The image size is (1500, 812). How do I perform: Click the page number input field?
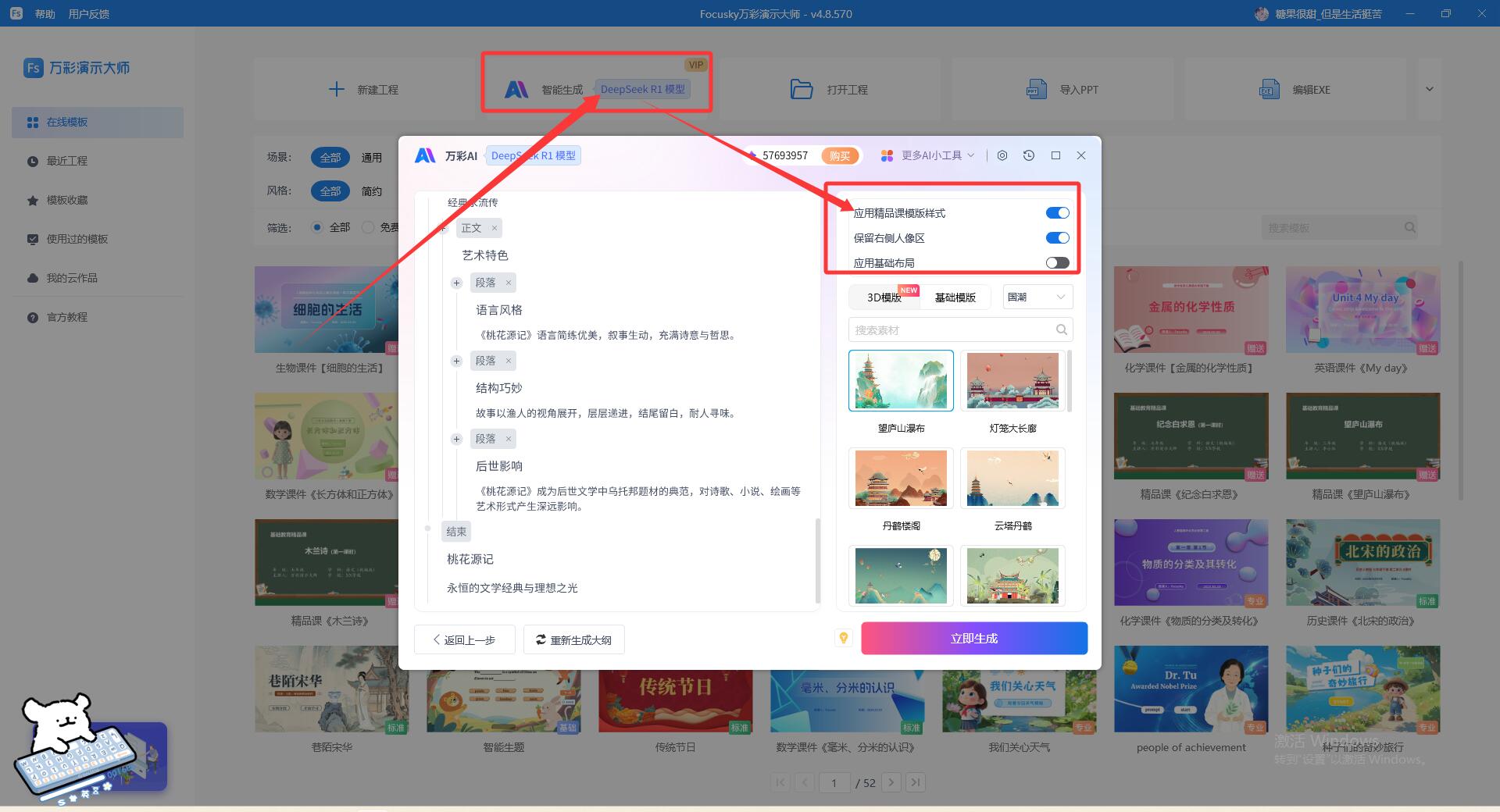834,782
